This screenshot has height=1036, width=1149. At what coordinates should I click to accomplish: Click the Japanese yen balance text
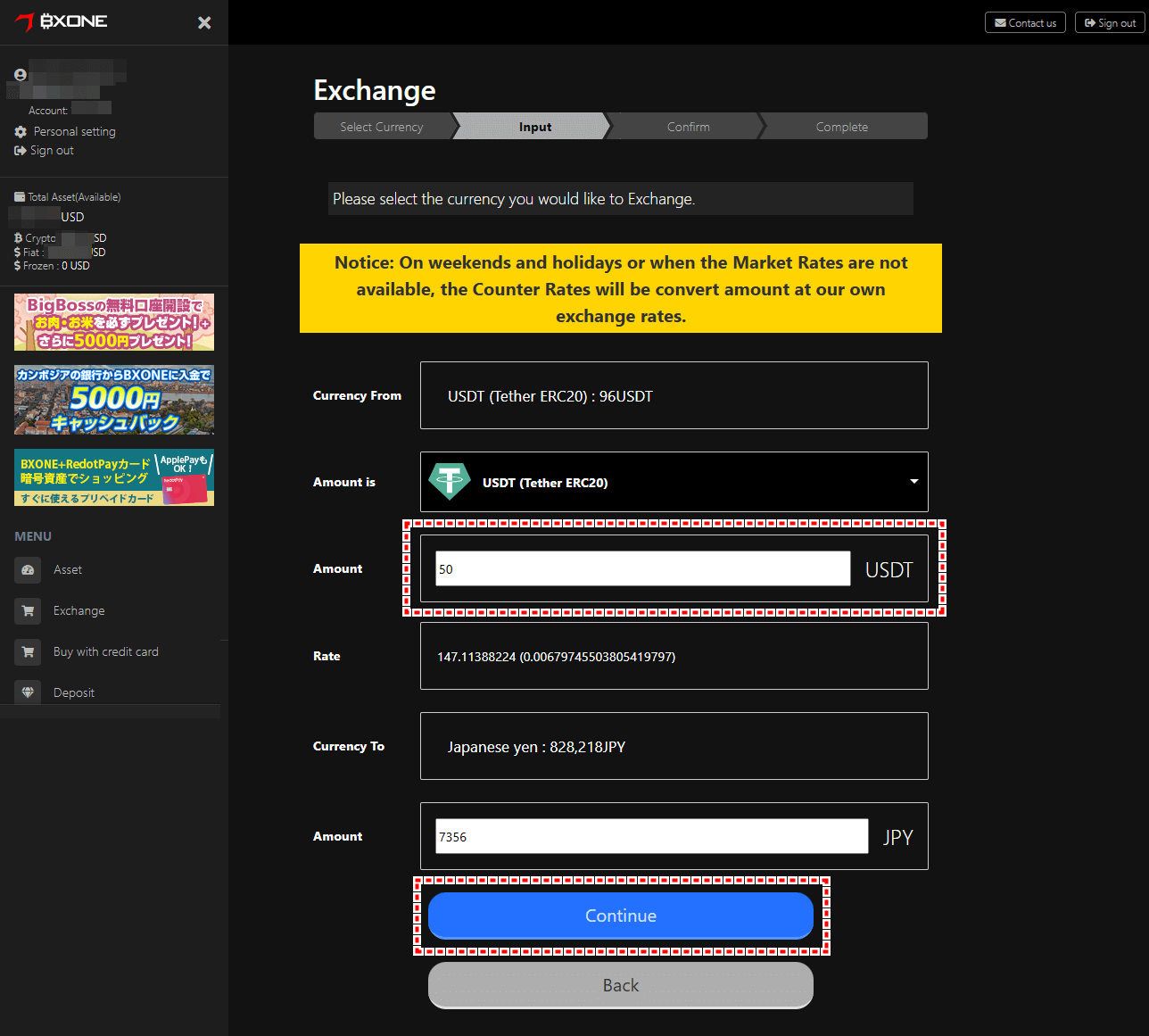[x=536, y=747]
